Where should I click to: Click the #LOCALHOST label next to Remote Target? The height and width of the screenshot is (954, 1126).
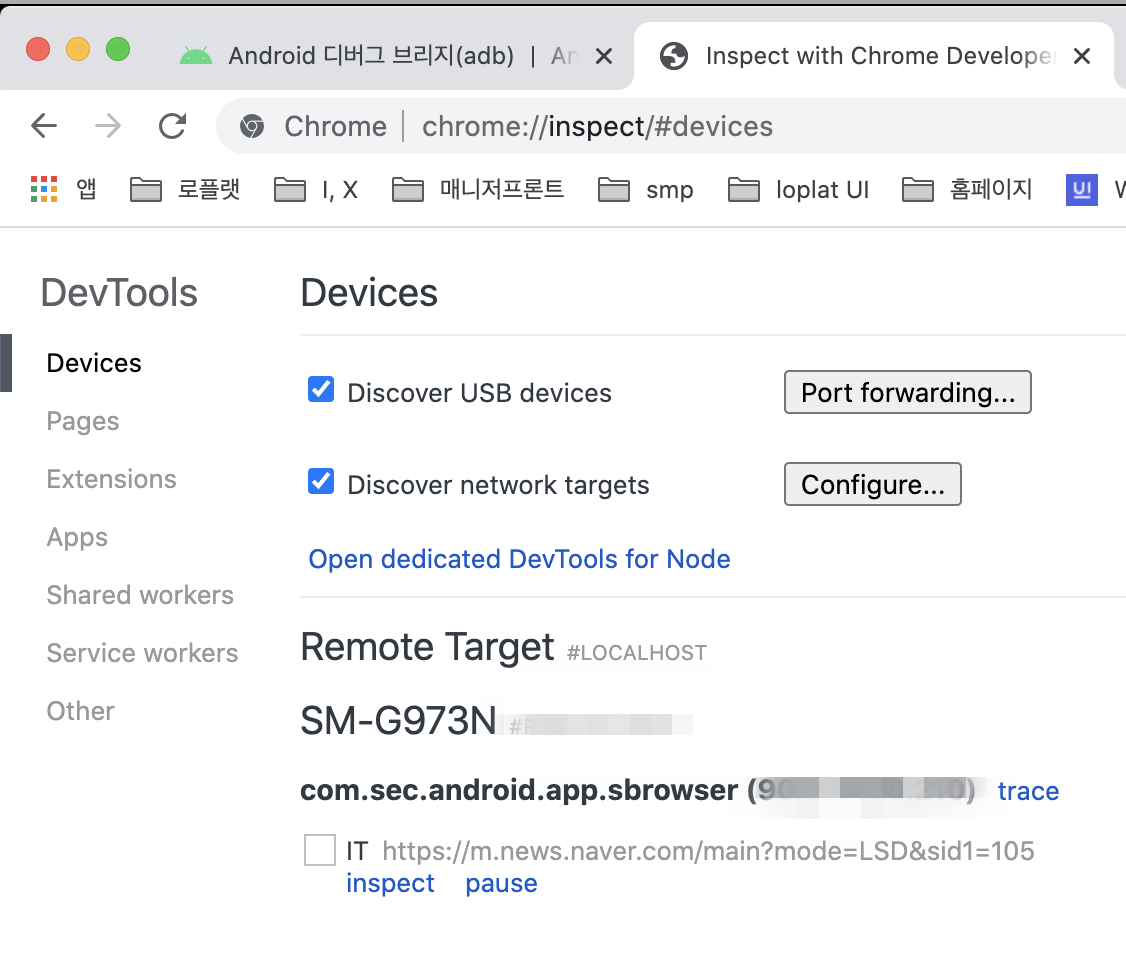(x=637, y=653)
